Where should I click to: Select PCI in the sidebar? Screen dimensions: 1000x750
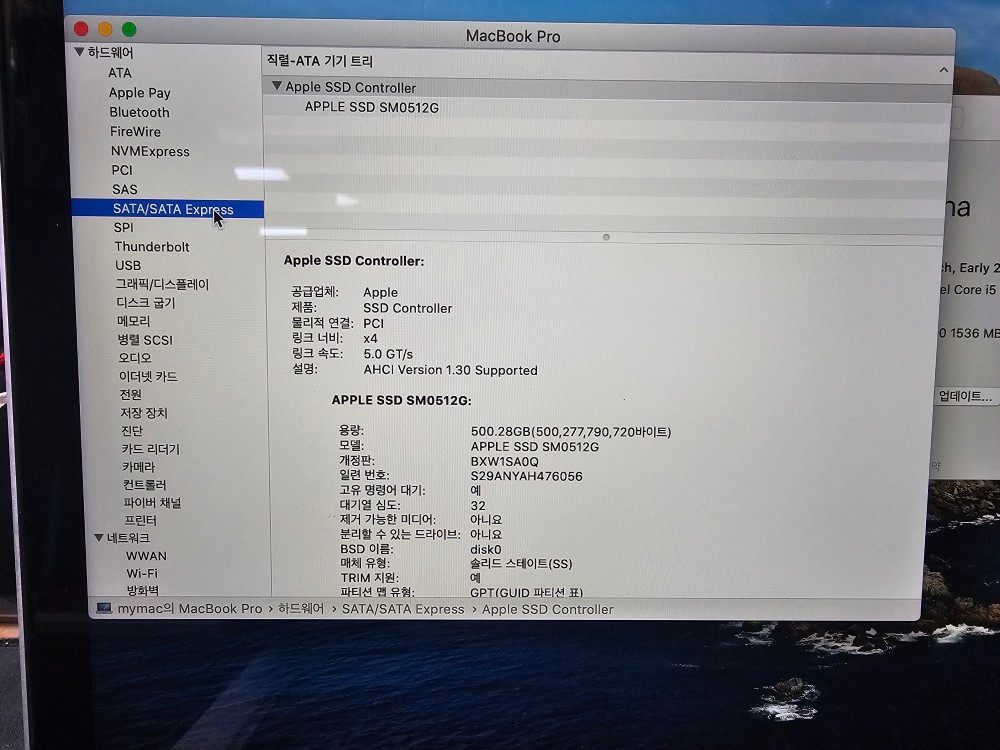pyautogui.click(x=122, y=170)
